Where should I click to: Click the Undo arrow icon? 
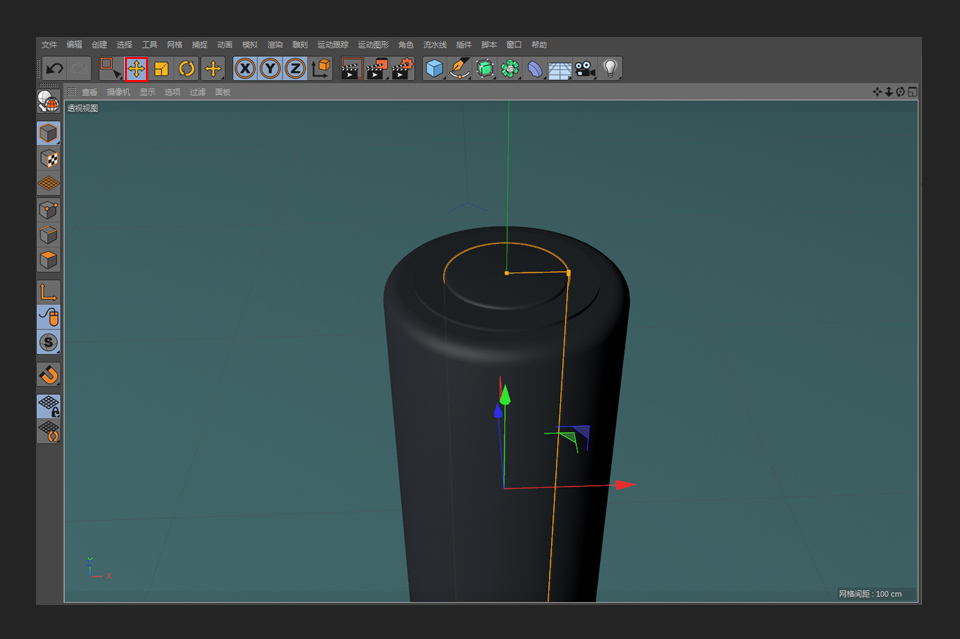pos(54,69)
